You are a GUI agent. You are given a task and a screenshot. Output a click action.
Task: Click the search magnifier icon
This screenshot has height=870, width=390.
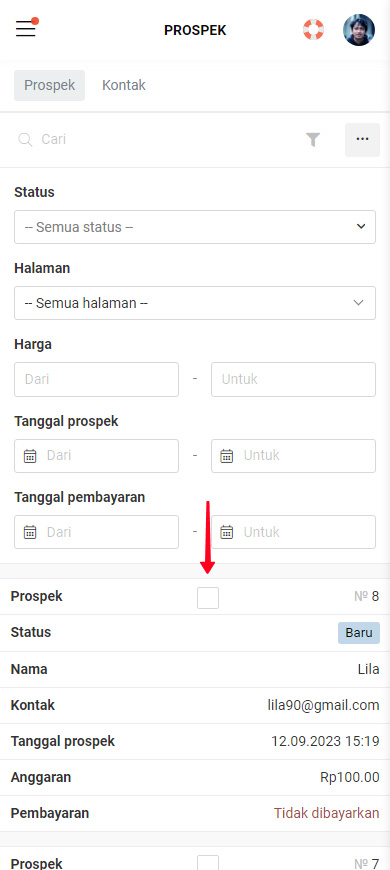(x=25, y=139)
